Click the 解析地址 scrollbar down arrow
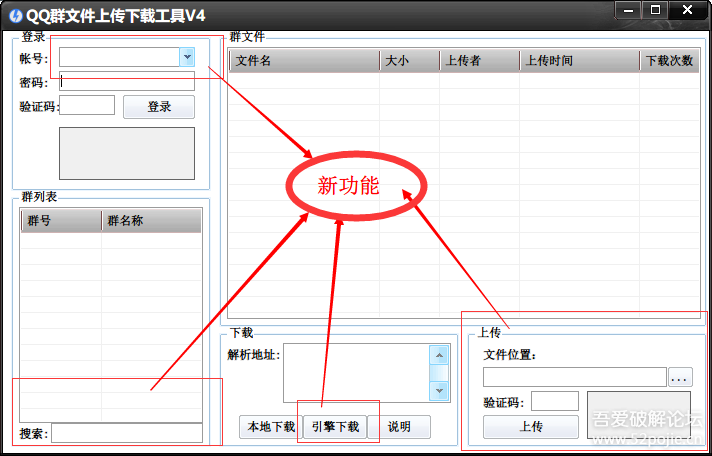The width and height of the screenshot is (712, 456). click(x=439, y=391)
